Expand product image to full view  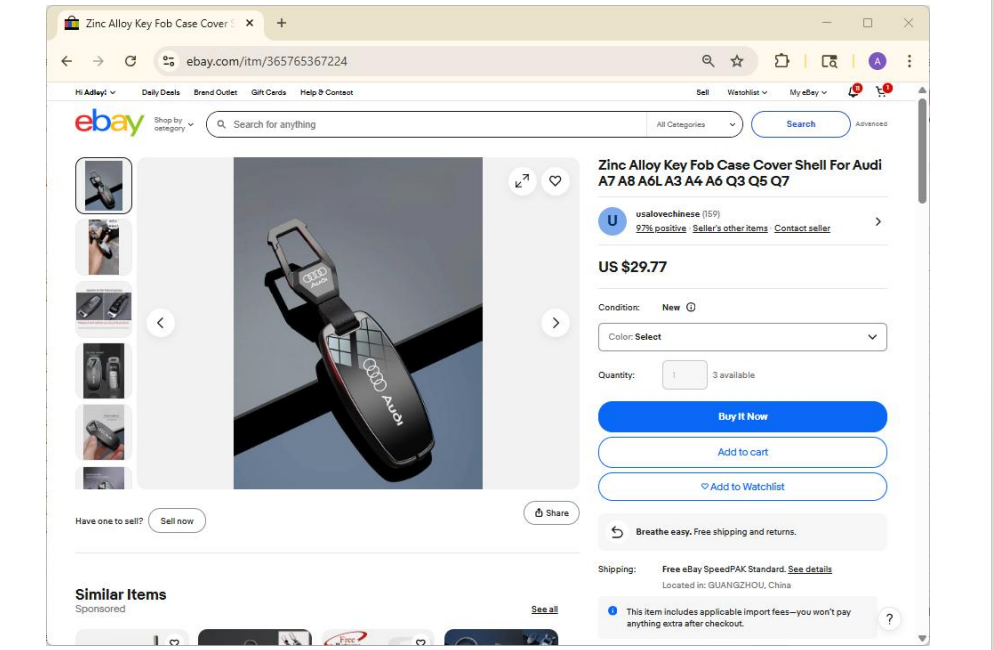pos(522,181)
